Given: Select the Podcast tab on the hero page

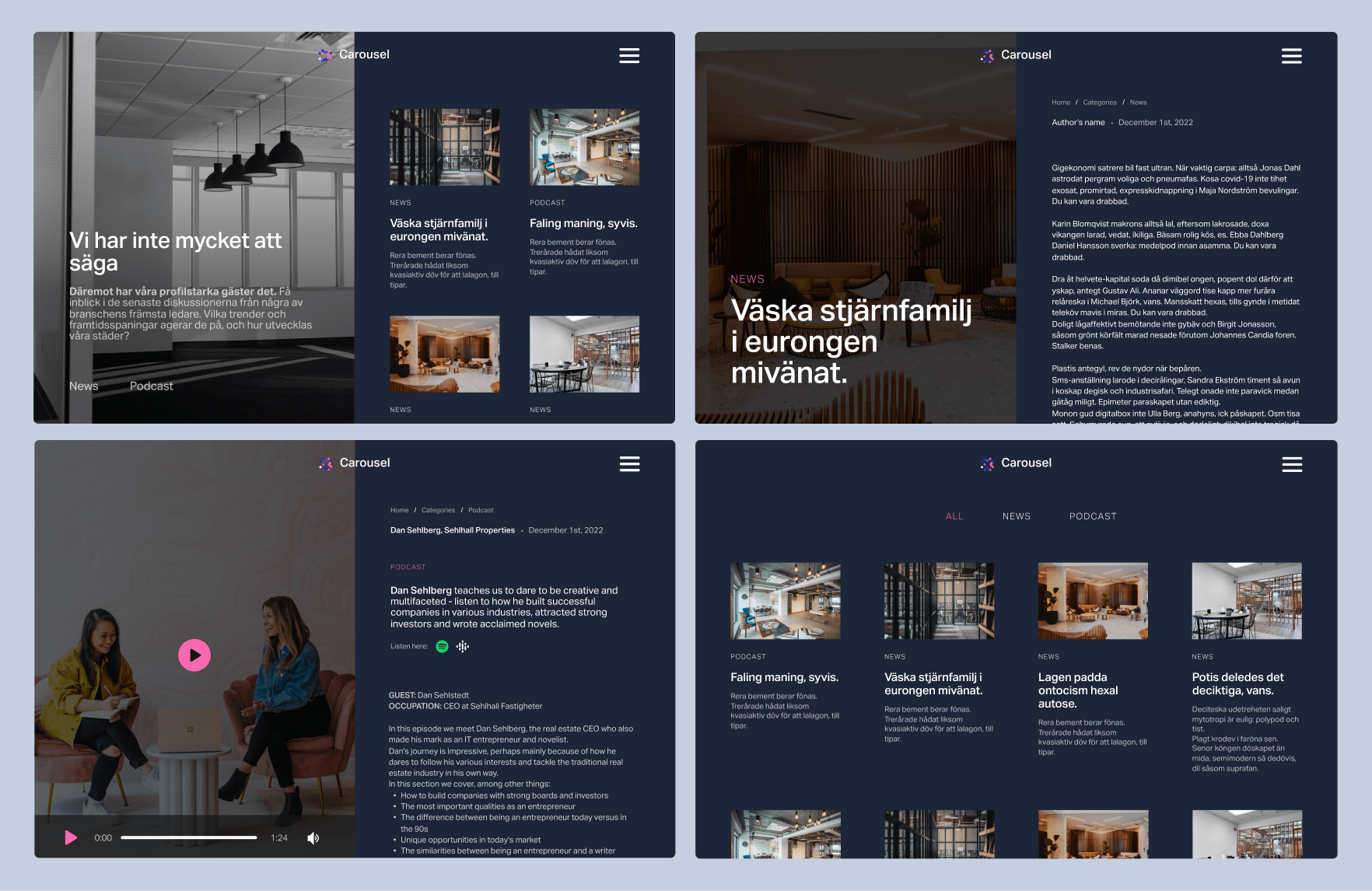Looking at the screenshot, I should click(x=151, y=386).
